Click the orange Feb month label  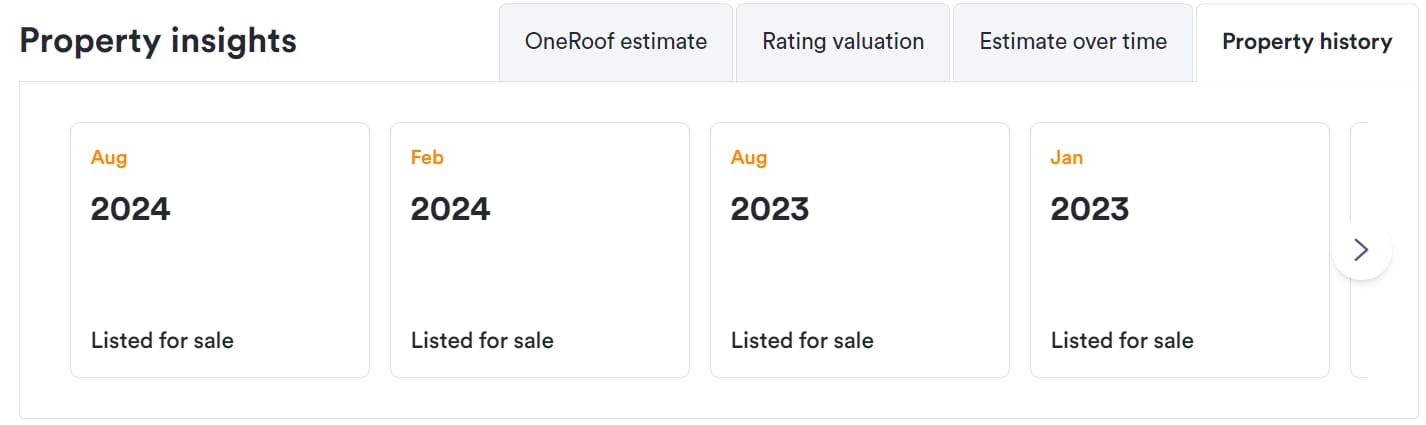pyautogui.click(x=427, y=158)
